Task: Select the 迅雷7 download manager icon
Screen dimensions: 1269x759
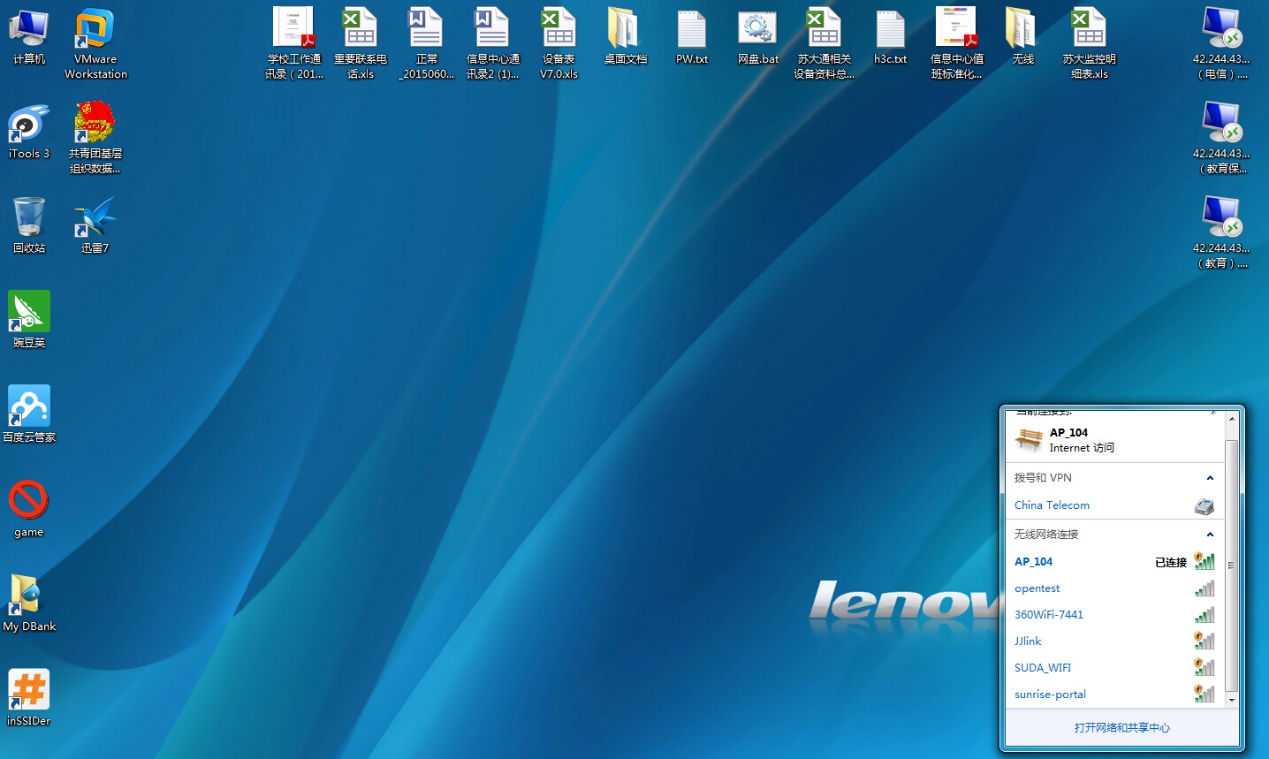Action: (x=95, y=219)
